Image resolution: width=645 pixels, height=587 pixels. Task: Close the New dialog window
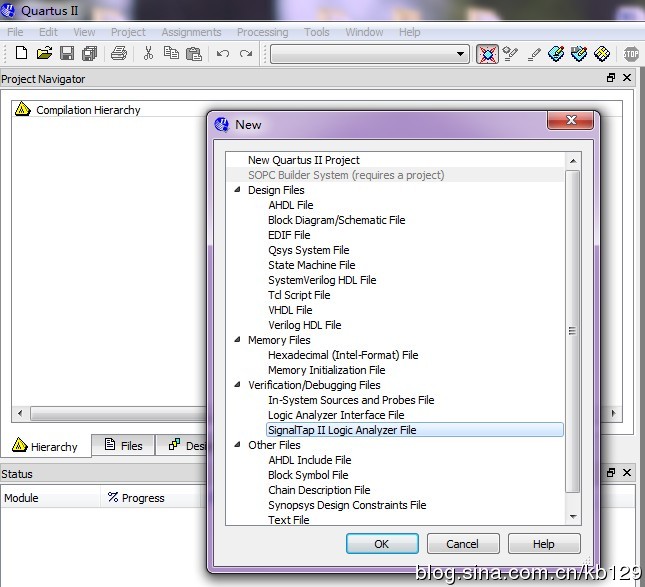tap(571, 120)
